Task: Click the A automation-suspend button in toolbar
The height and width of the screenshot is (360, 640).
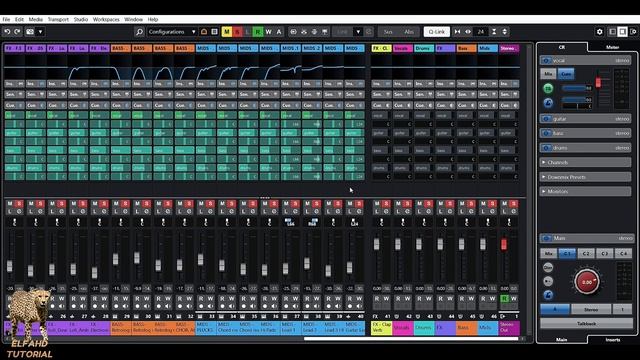Action: [x=279, y=31]
